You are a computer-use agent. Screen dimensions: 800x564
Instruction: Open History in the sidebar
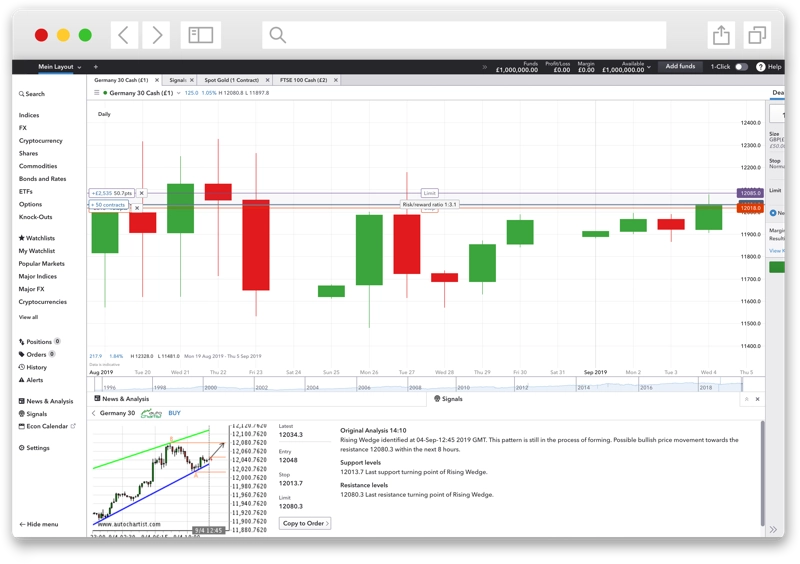(33, 367)
